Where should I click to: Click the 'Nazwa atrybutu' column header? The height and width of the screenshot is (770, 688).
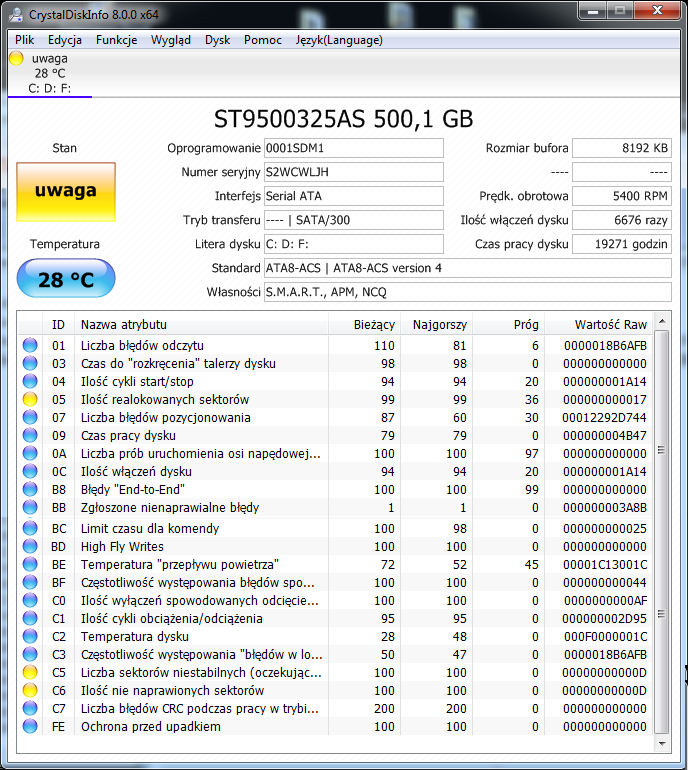coord(201,325)
